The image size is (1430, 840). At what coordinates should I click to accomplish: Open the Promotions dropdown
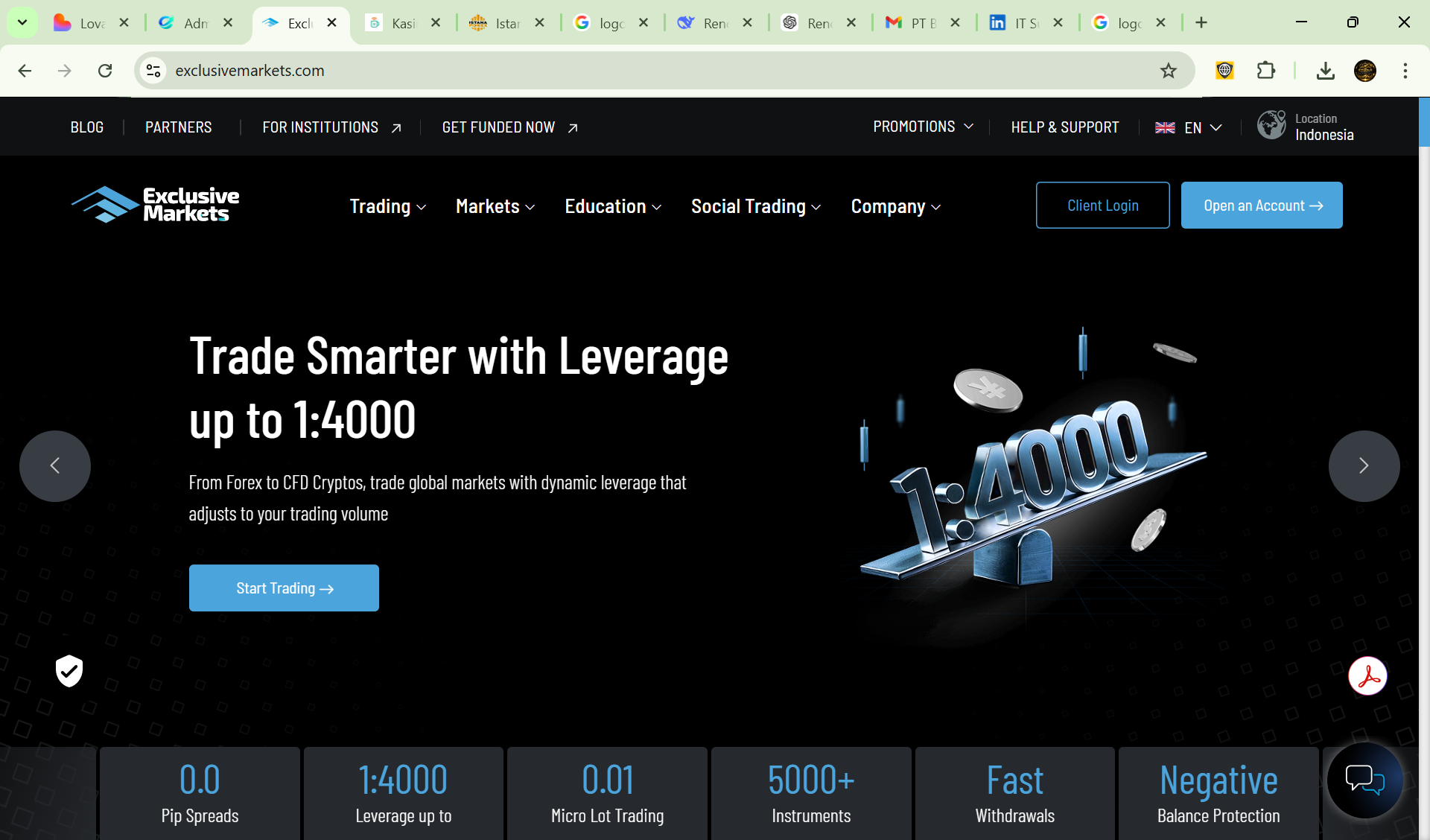coord(924,127)
